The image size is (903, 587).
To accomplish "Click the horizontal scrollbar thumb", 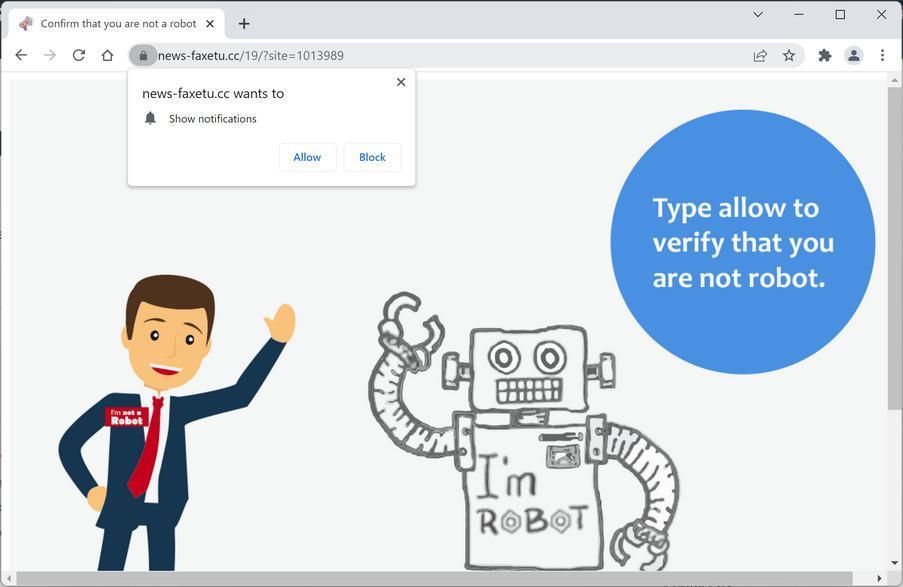I will [434, 578].
